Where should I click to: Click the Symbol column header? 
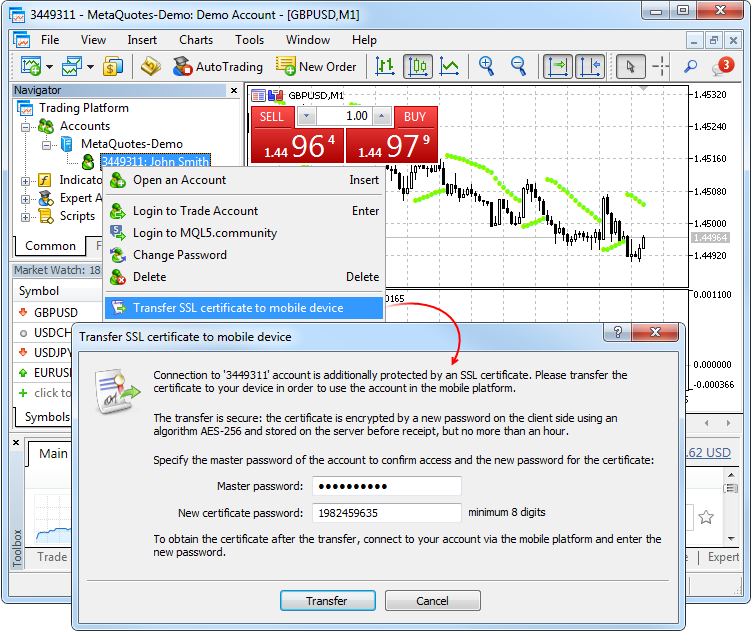(x=39, y=291)
